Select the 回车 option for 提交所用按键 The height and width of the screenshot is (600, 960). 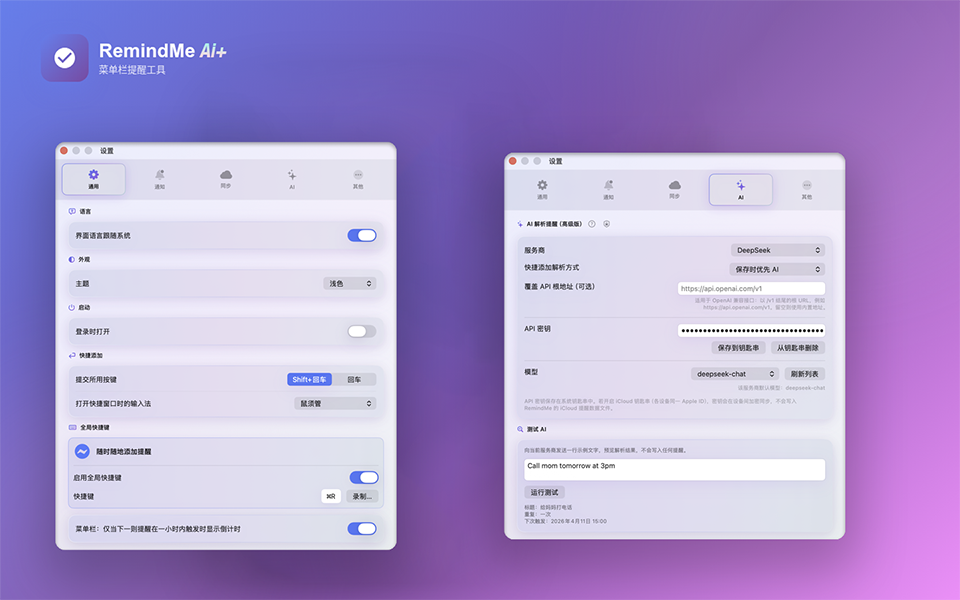point(354,380)
